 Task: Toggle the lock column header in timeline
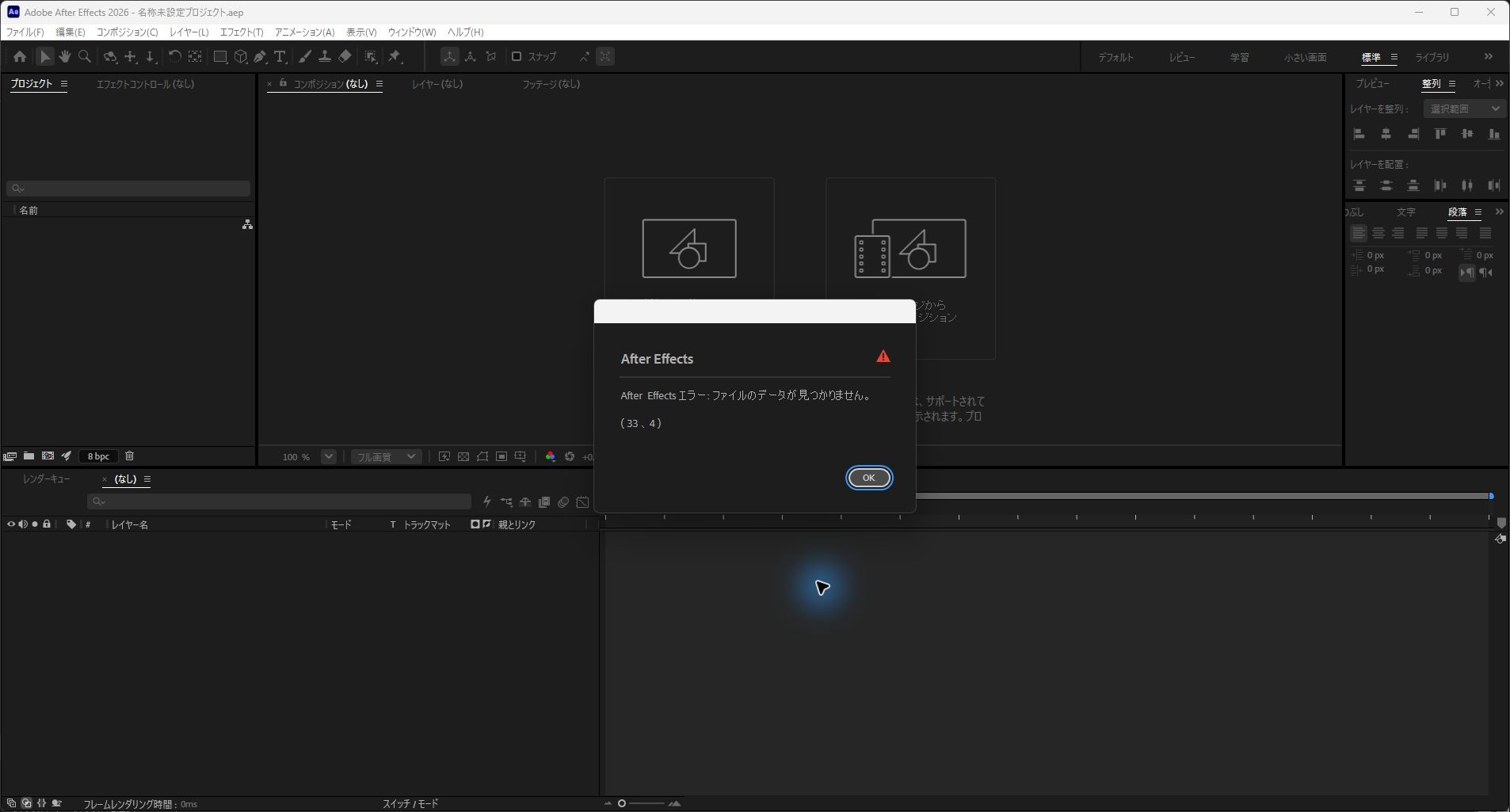[47, 524]
